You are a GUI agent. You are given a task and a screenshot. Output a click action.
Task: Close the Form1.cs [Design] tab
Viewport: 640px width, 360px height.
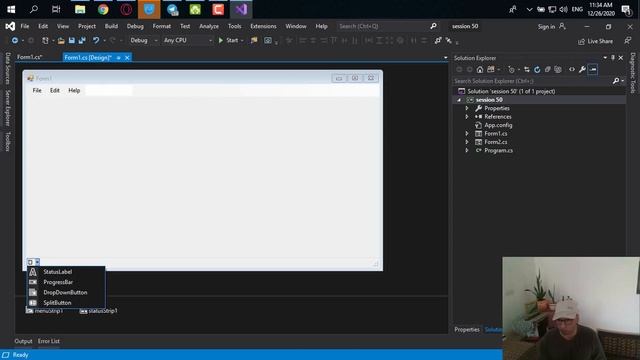point(127,58)
